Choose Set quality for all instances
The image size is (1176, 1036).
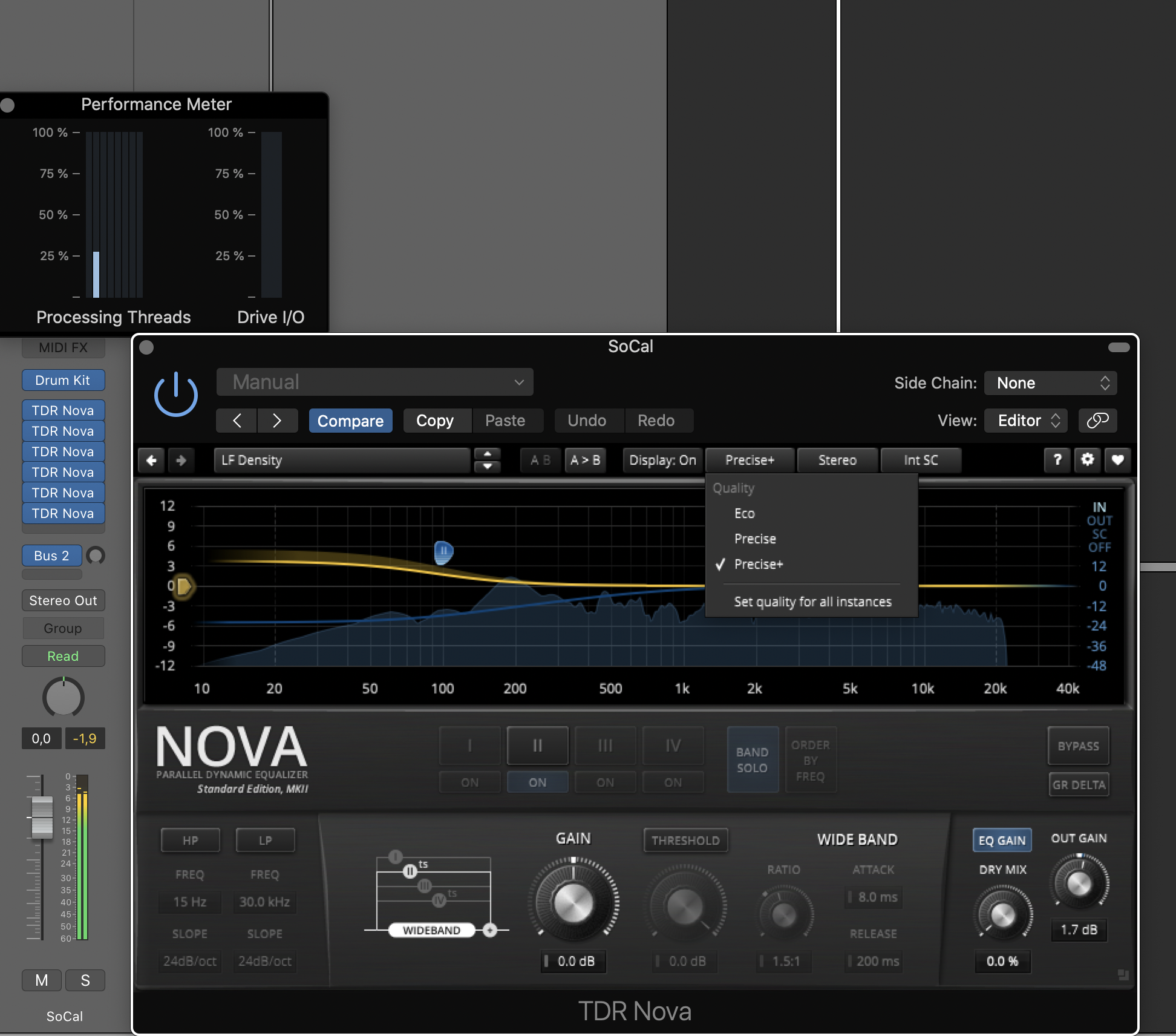click(812, 602)
